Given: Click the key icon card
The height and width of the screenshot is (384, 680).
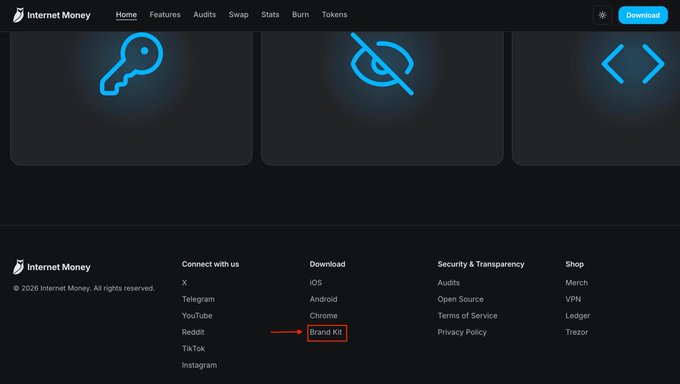Looking at the screenshot, I should [x=131, y=98].
